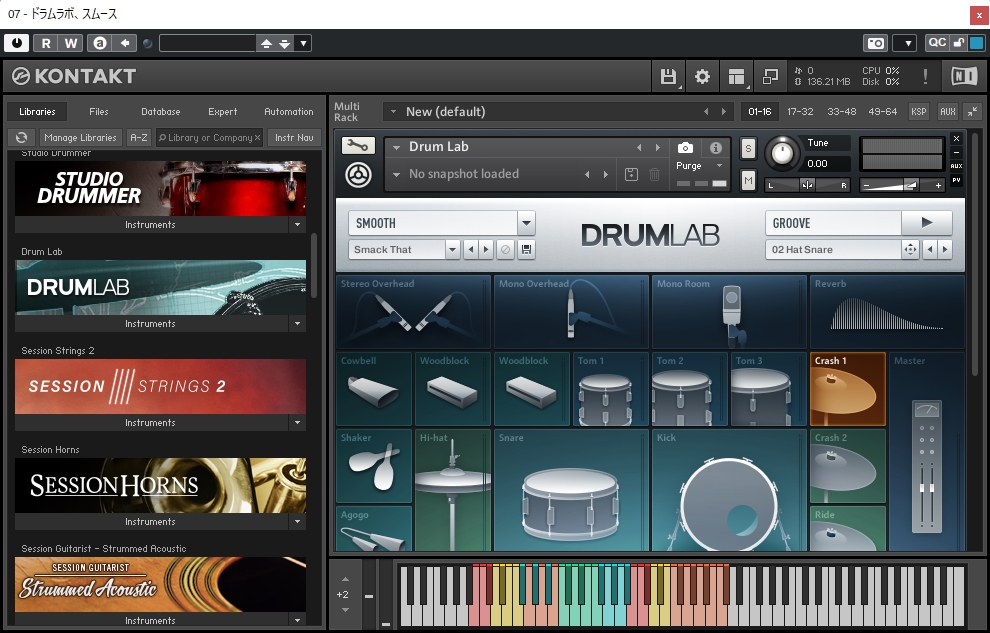Open Kontakt options gear icon
Screen dimensions: 990x633
point(702,77)
